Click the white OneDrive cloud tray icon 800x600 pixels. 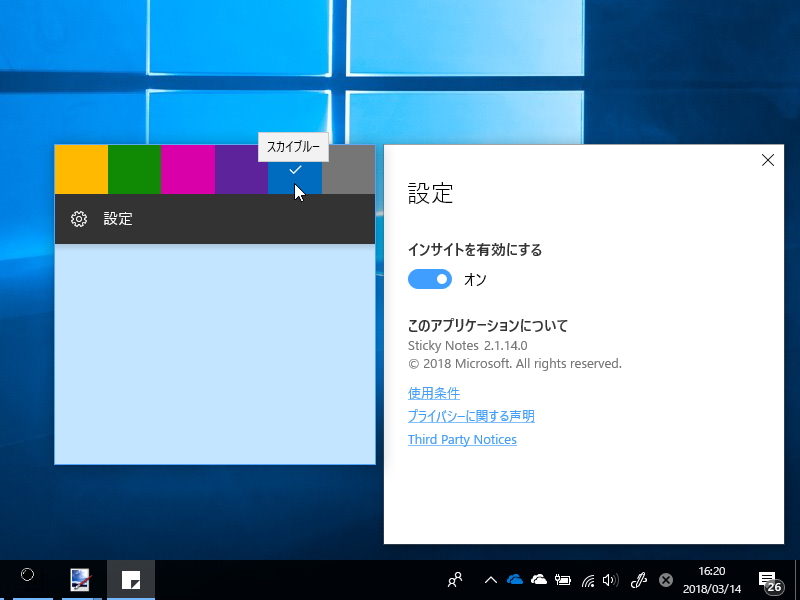pos(539,579)
